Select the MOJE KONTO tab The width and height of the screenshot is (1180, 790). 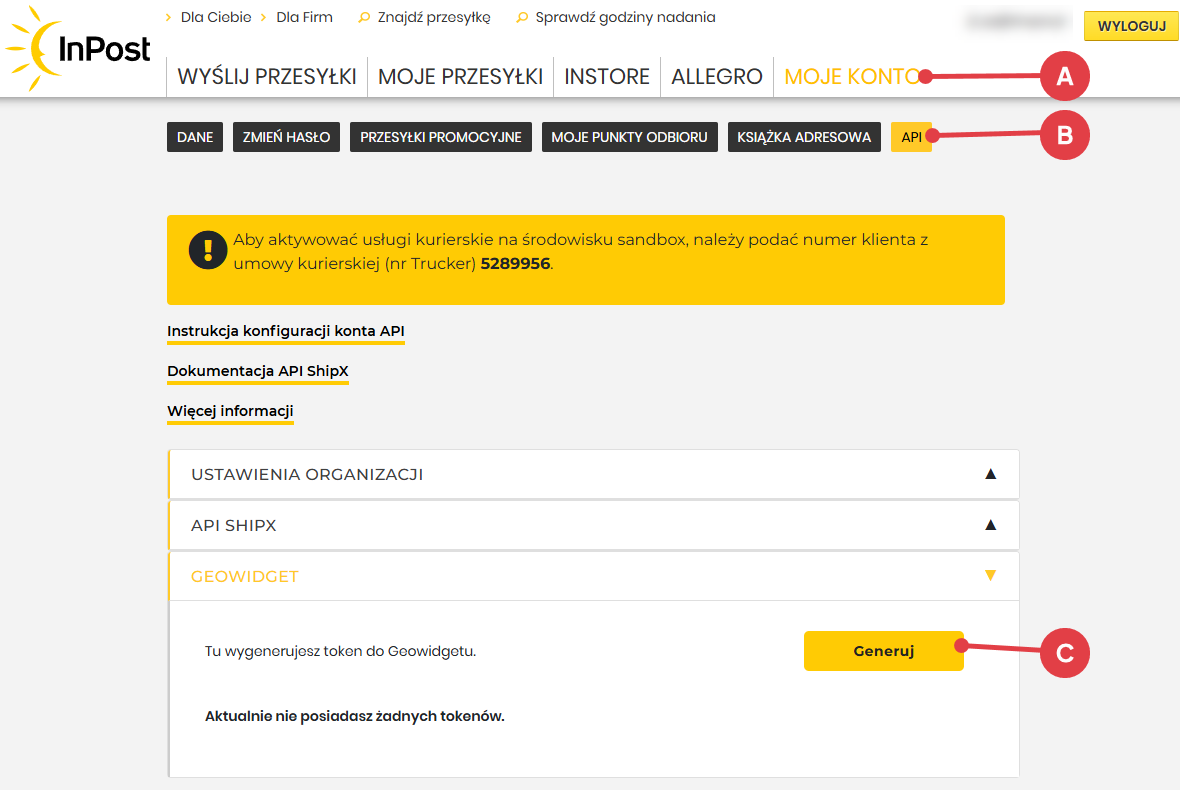coord(852,77)
